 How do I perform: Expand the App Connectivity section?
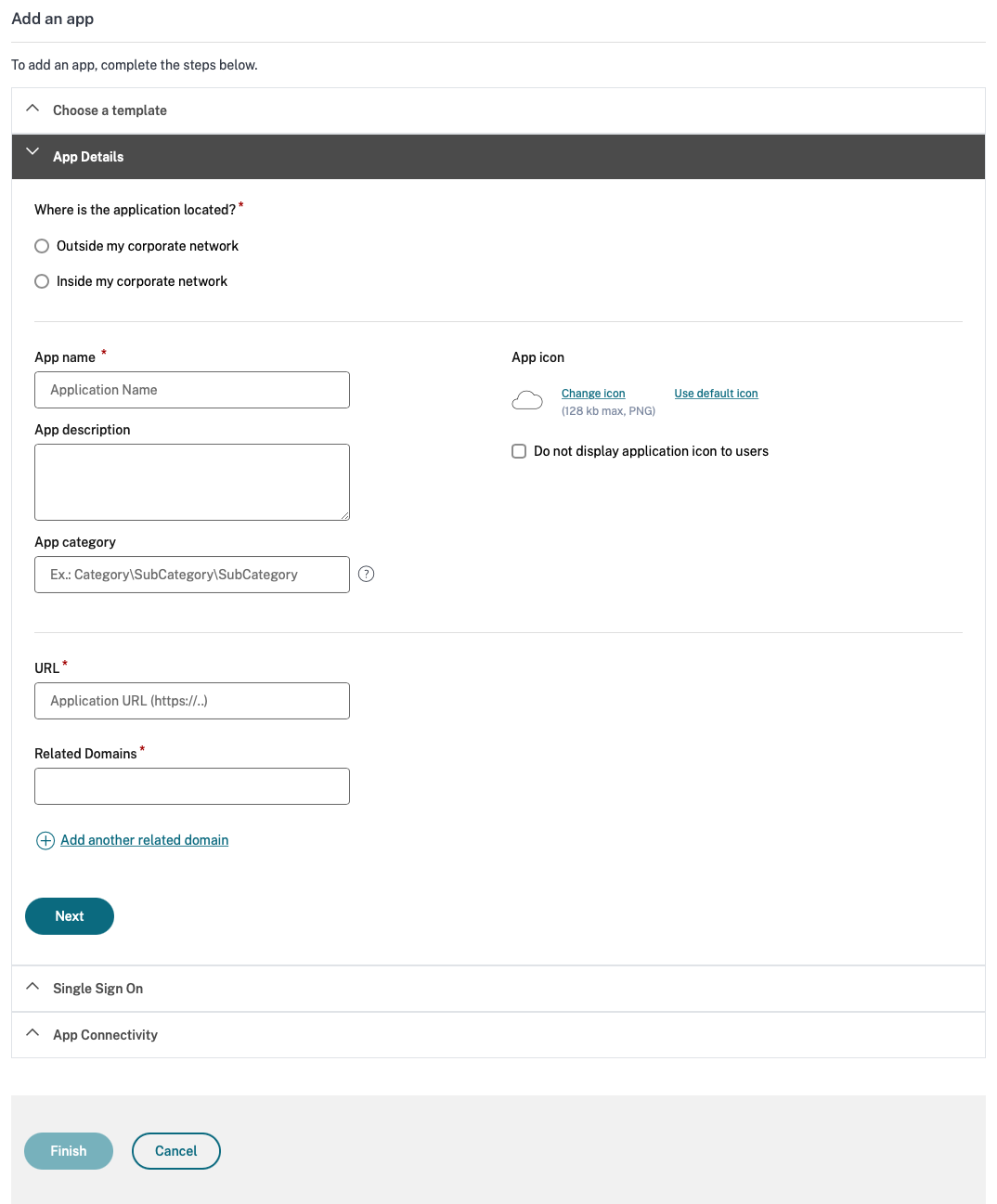coord(105,1035)
